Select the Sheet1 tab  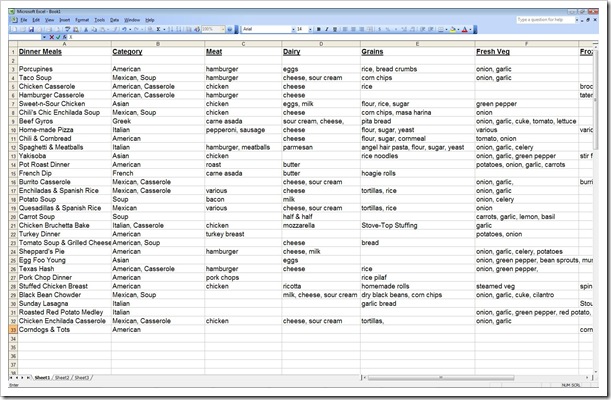click(x=42, y=377)
